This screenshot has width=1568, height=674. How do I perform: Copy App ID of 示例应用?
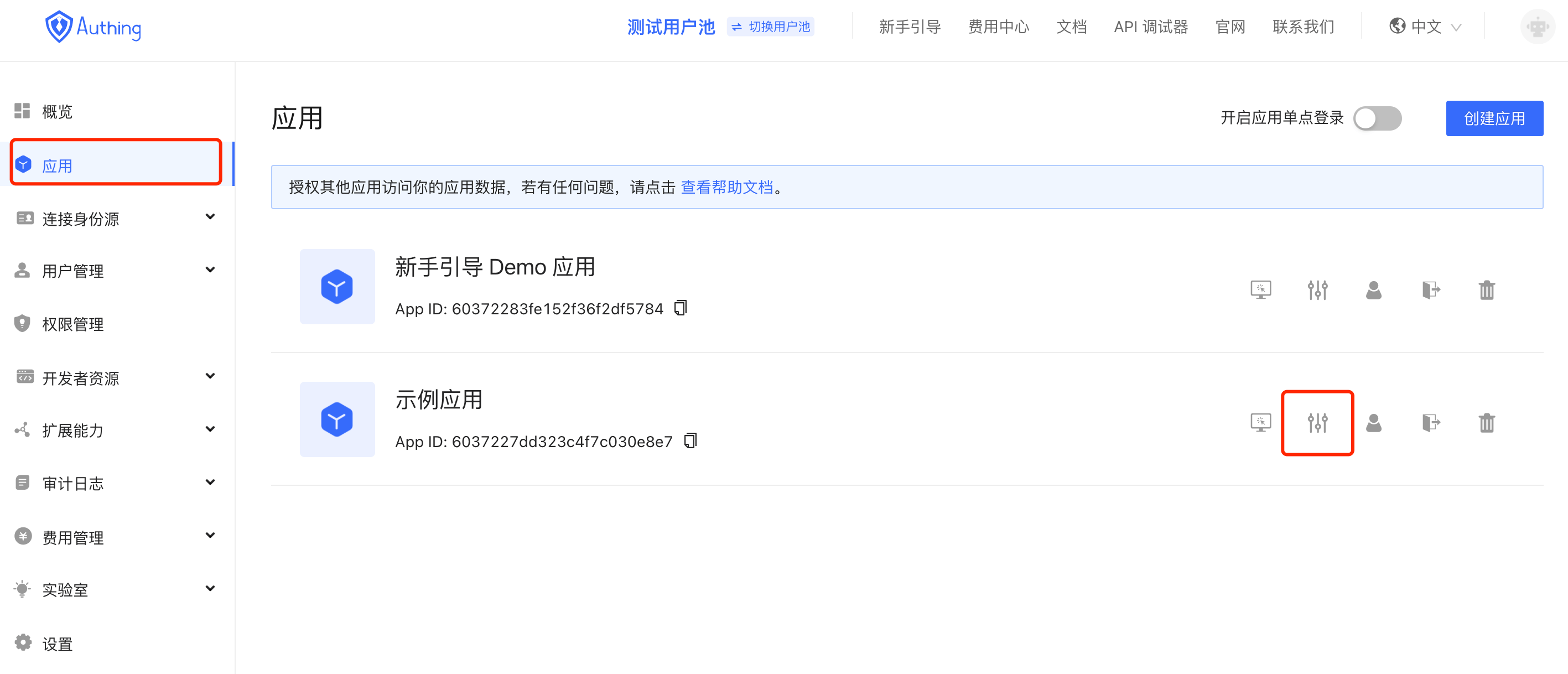click(690, 440)
